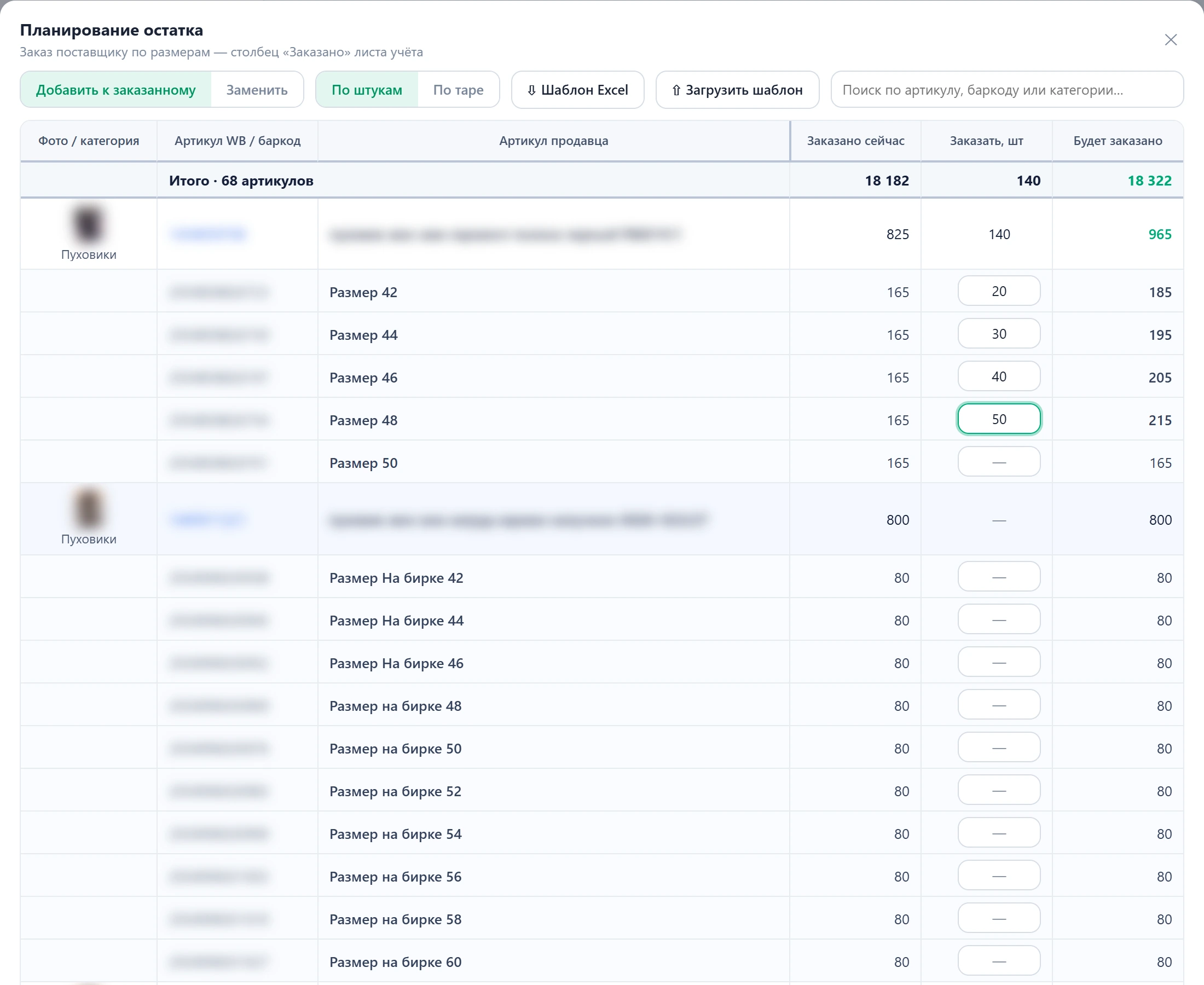Click the Артикул WB / баркод header
Screen dimensions: 1204x985
click(237, 141)
